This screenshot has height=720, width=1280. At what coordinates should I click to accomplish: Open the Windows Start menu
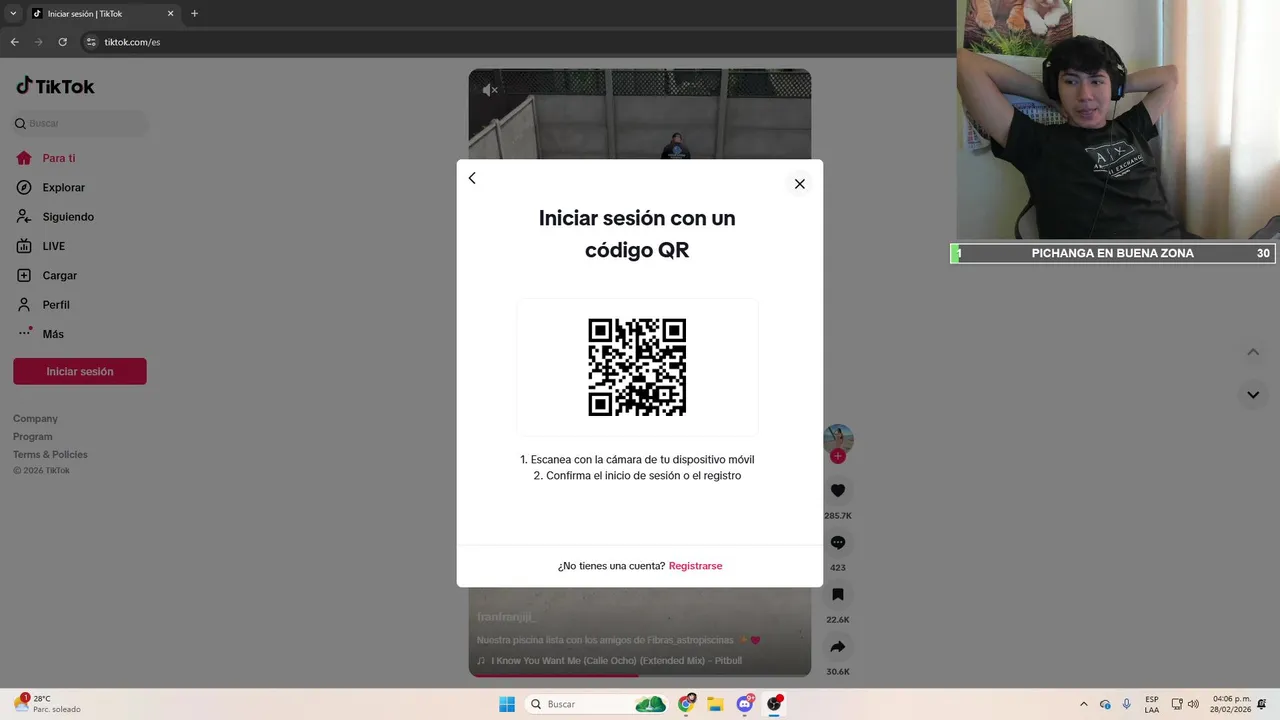(507, 704)
